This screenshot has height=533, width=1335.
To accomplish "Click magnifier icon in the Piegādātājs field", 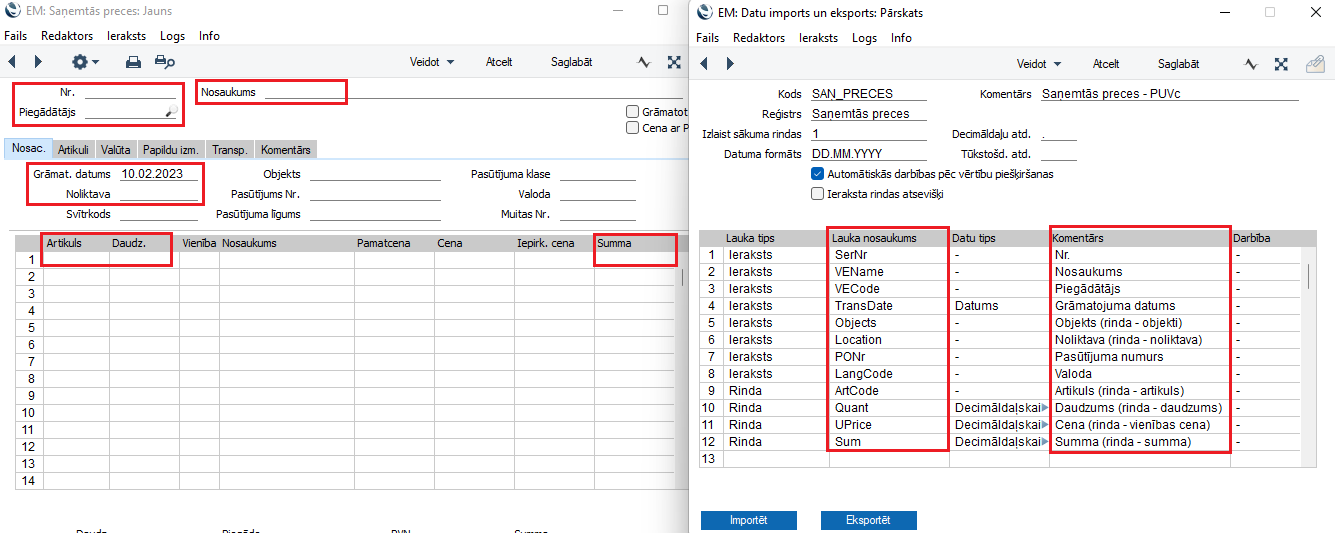I will (171, 113).
